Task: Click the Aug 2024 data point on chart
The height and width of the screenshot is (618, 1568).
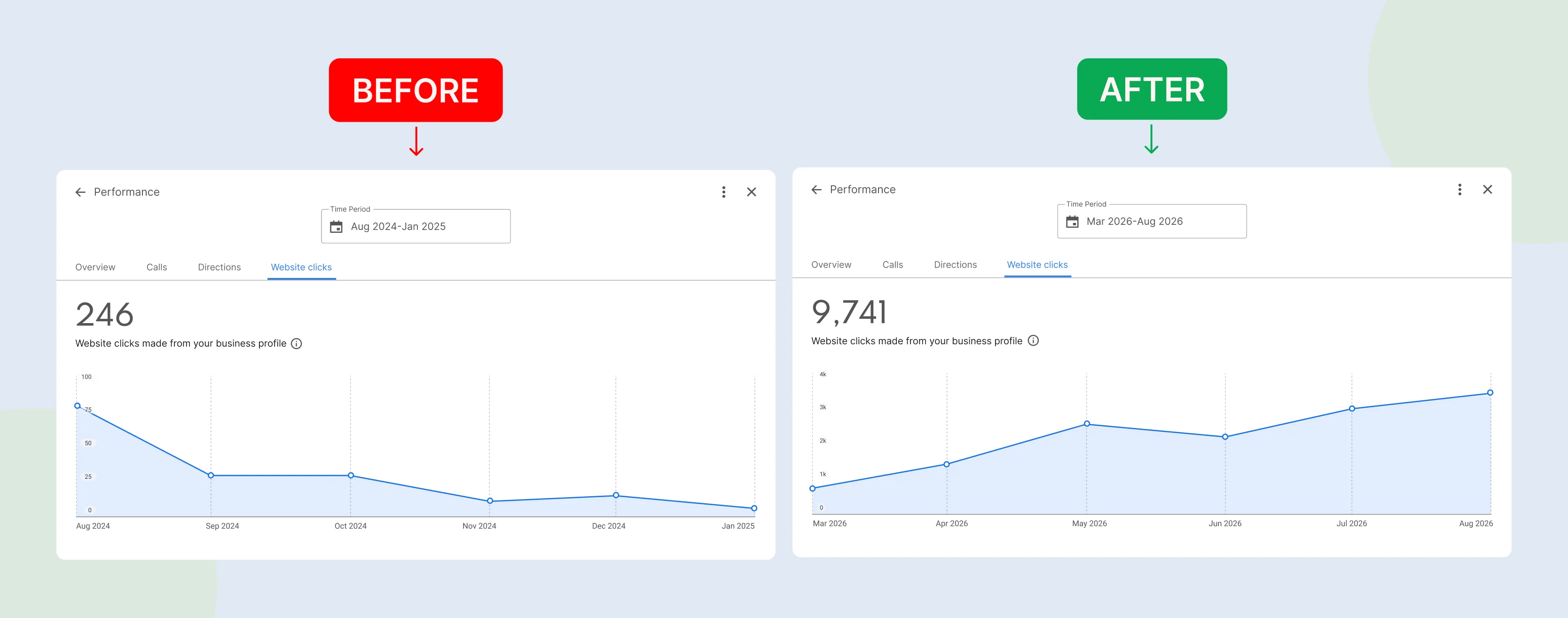Action: 77,406
